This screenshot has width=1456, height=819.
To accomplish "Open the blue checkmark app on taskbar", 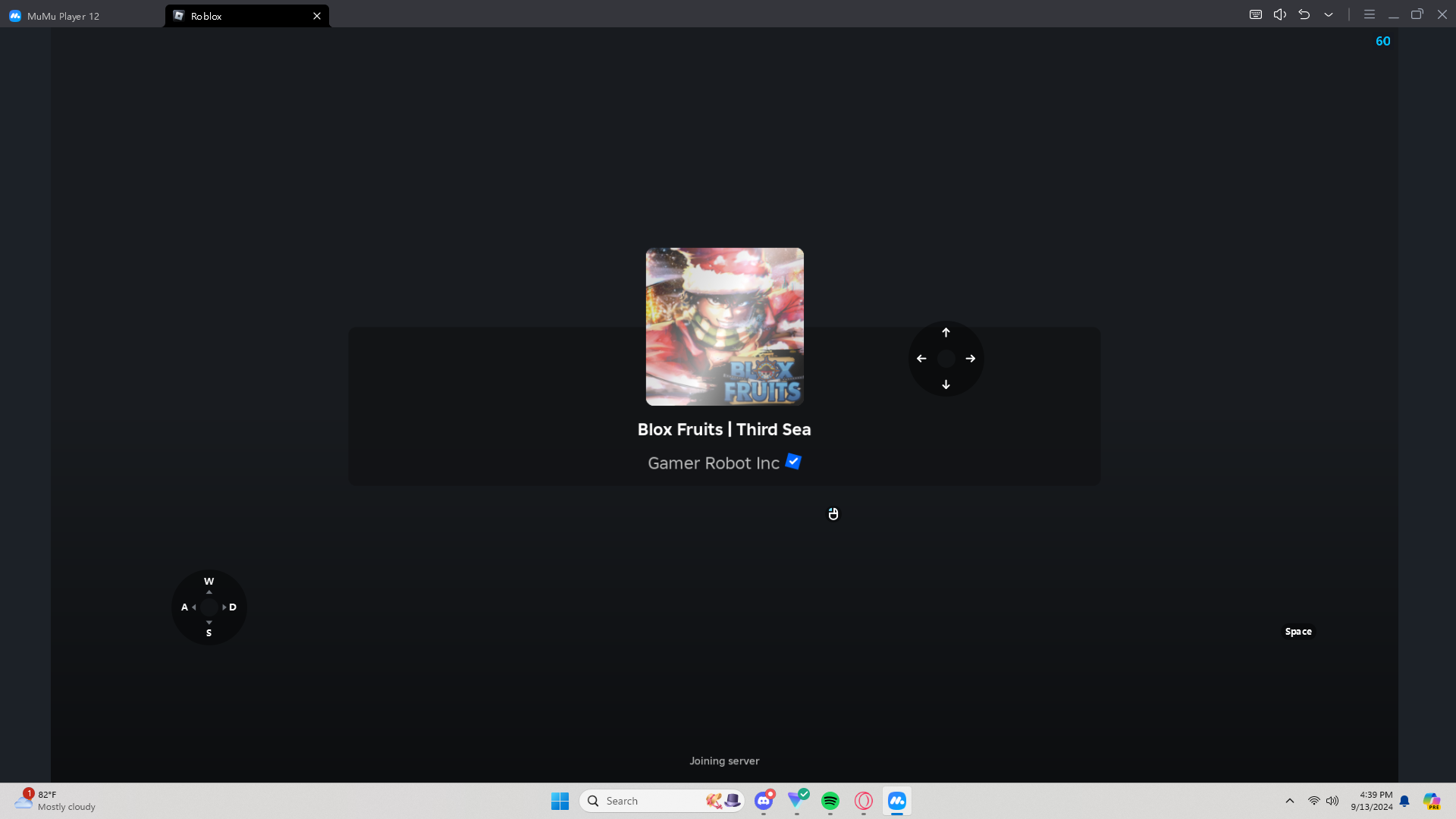I will (797, 800).
